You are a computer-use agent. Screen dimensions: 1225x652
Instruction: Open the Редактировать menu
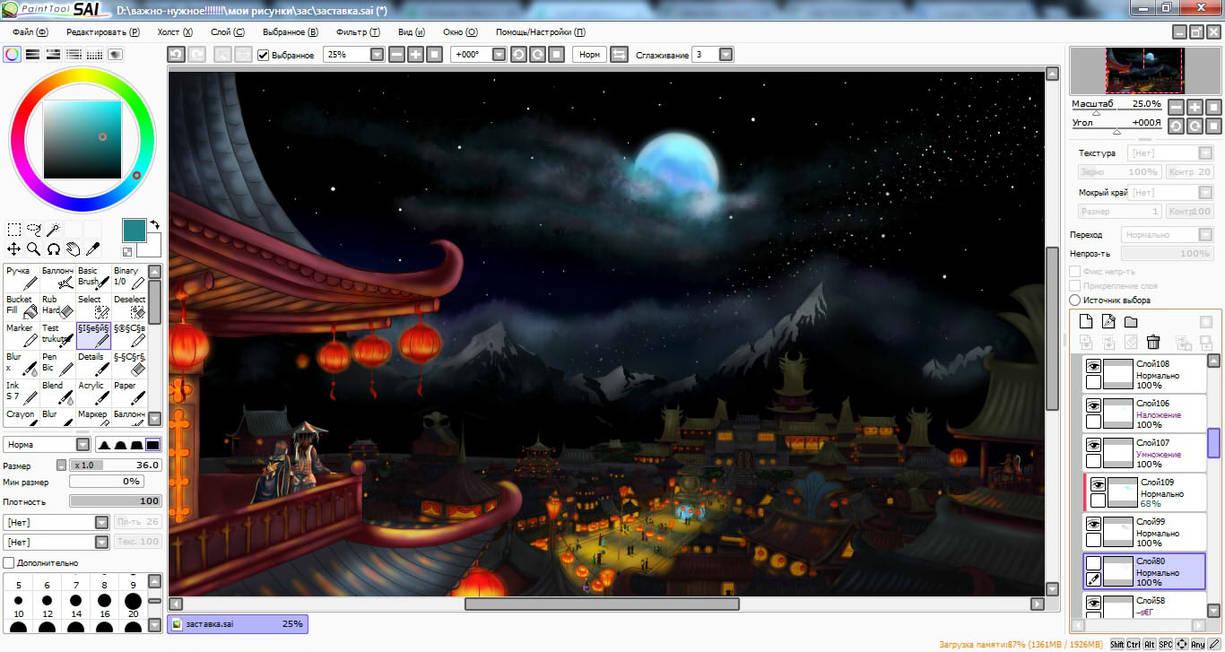103,32
